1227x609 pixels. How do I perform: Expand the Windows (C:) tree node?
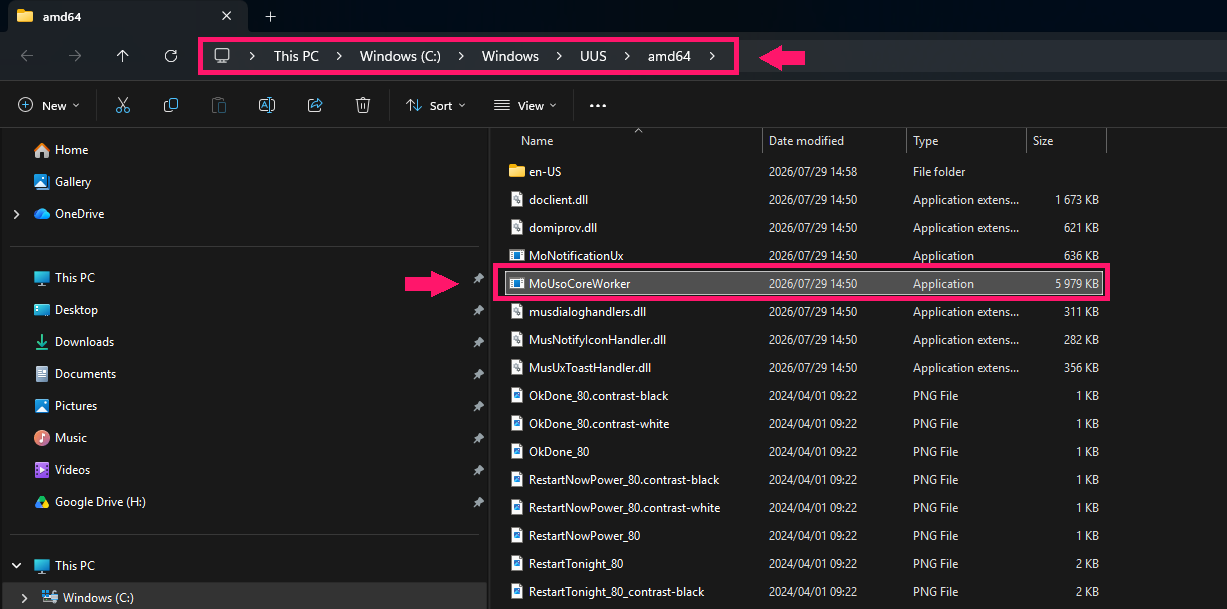[x=24, y=598]
